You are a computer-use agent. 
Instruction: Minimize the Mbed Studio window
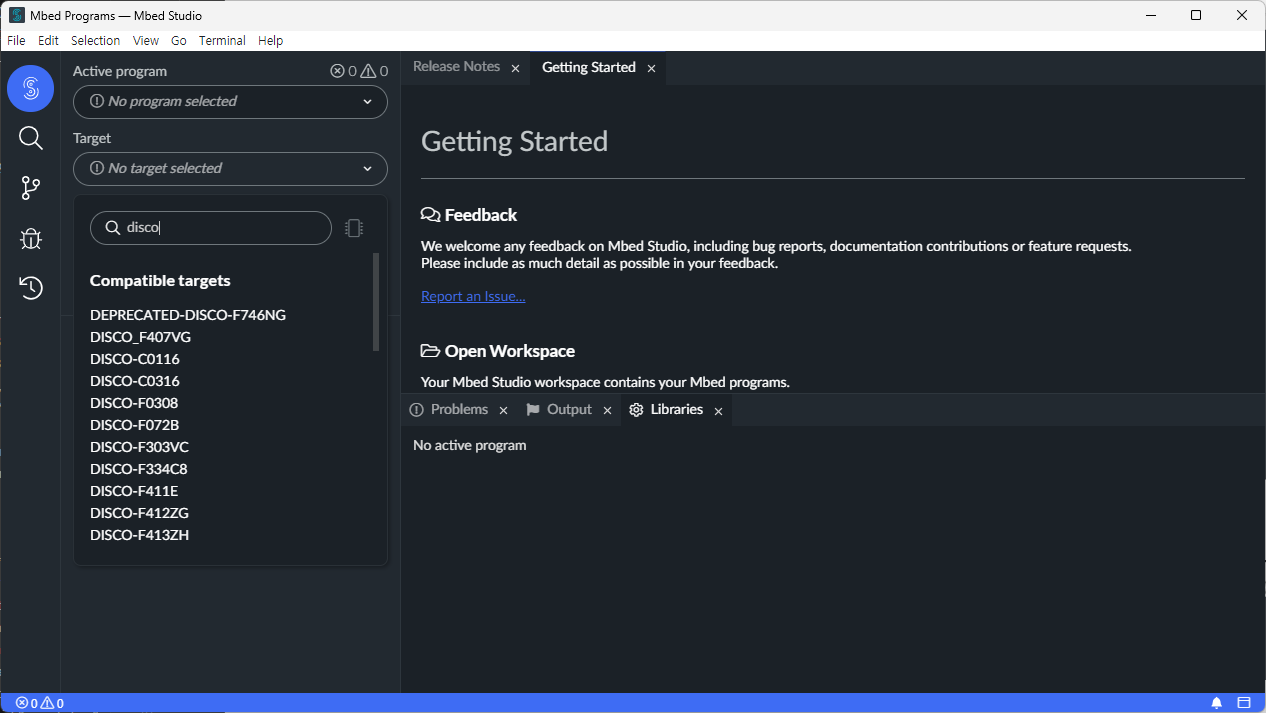point(1150,15)
